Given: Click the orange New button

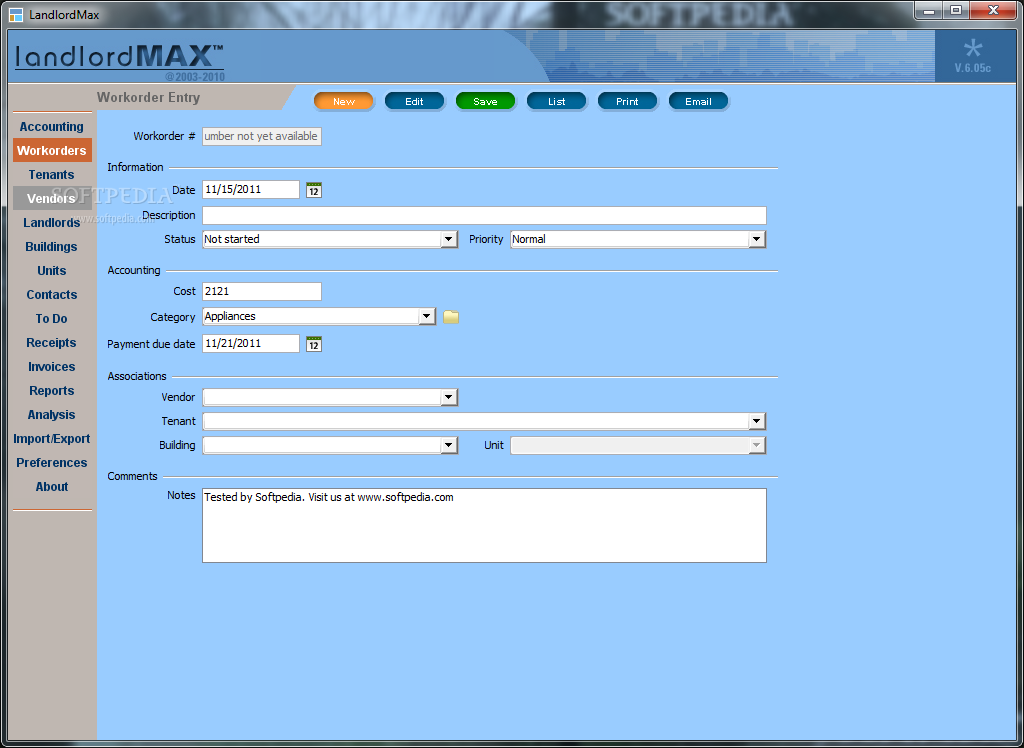Looking at the screenshot, I should 344,101.
